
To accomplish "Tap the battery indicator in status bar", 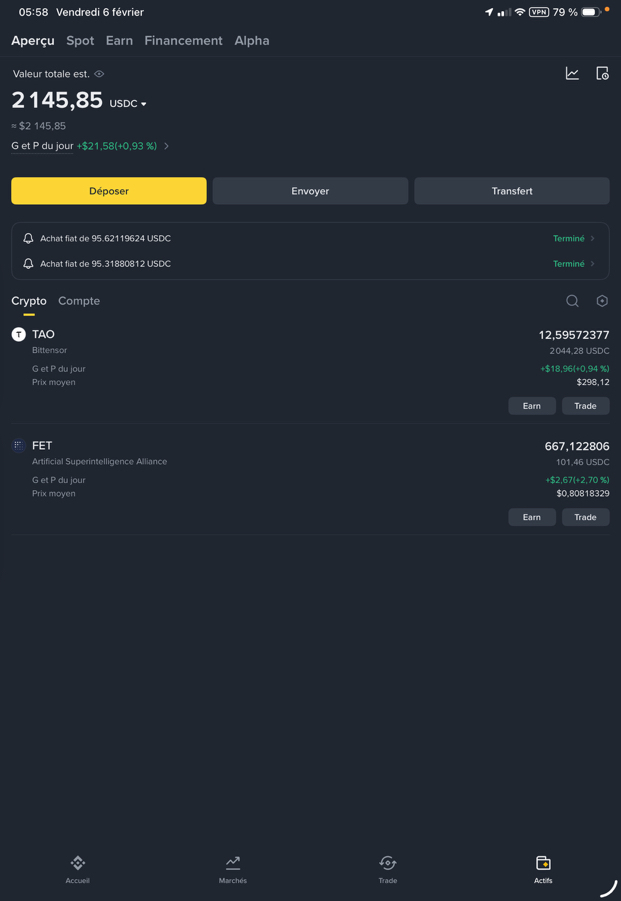I will pos(591,12).
